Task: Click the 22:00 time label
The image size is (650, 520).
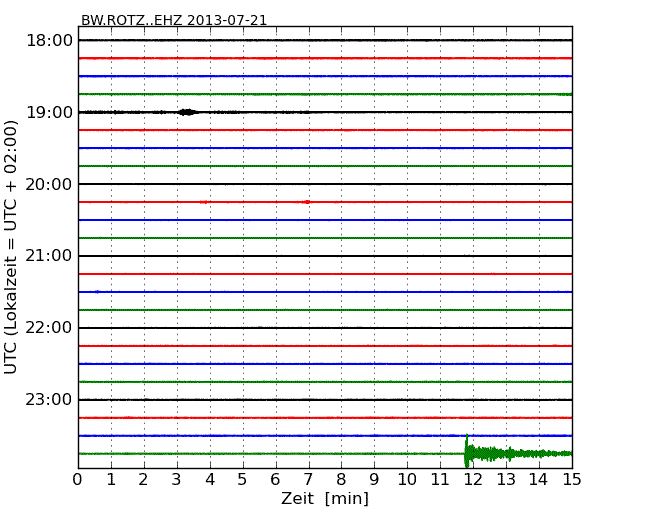Action: pos(49,328)
